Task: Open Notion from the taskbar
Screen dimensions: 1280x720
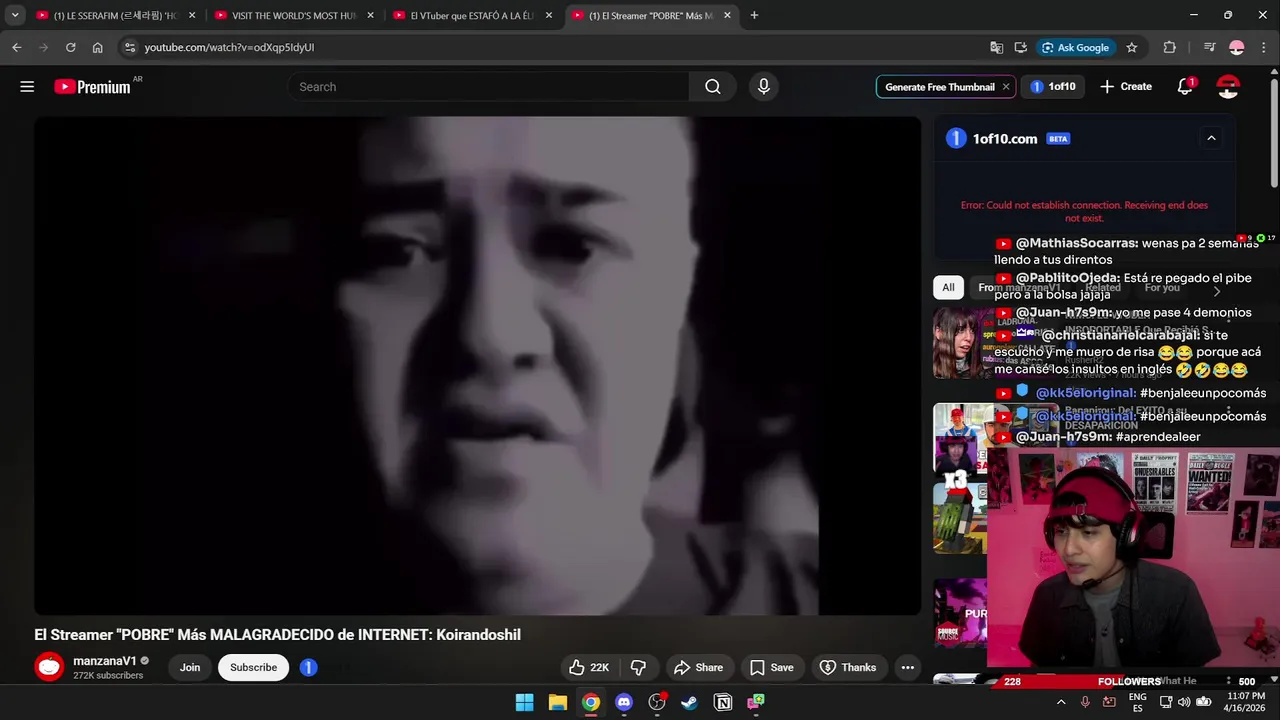Action: [x=723, y=702]
